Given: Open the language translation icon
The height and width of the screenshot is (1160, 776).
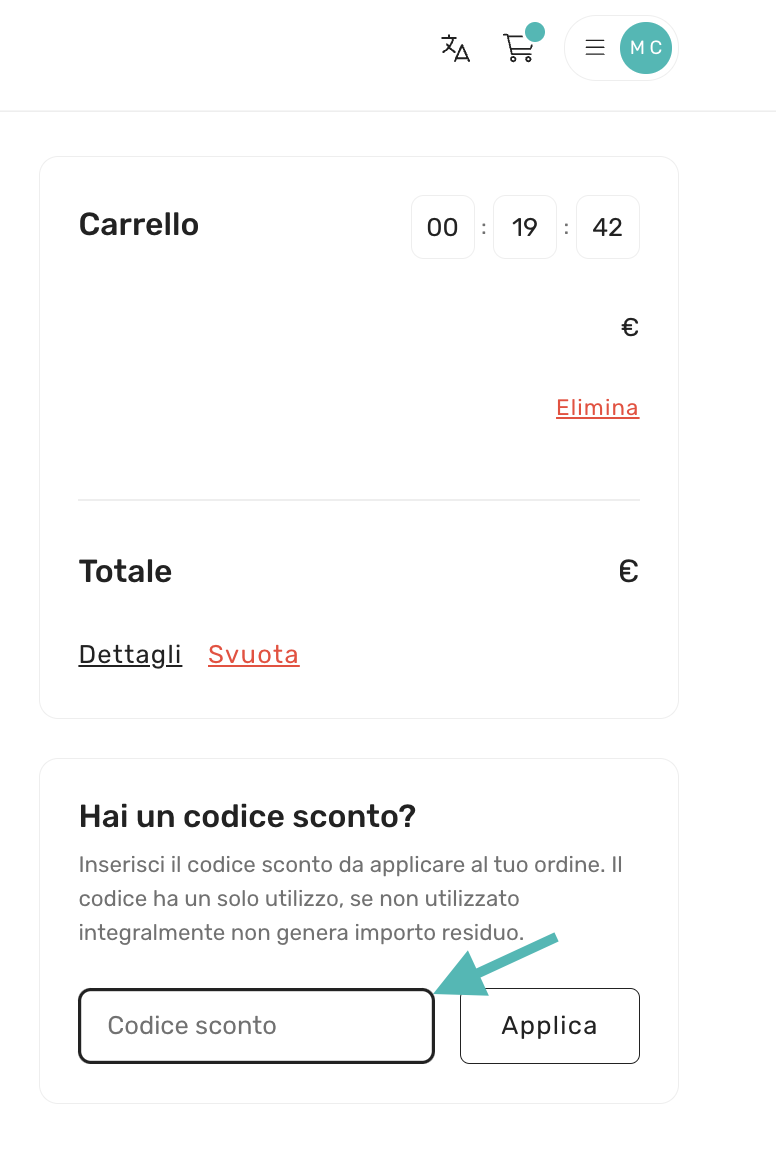Looking at the screenshot, I should (455, 47).
